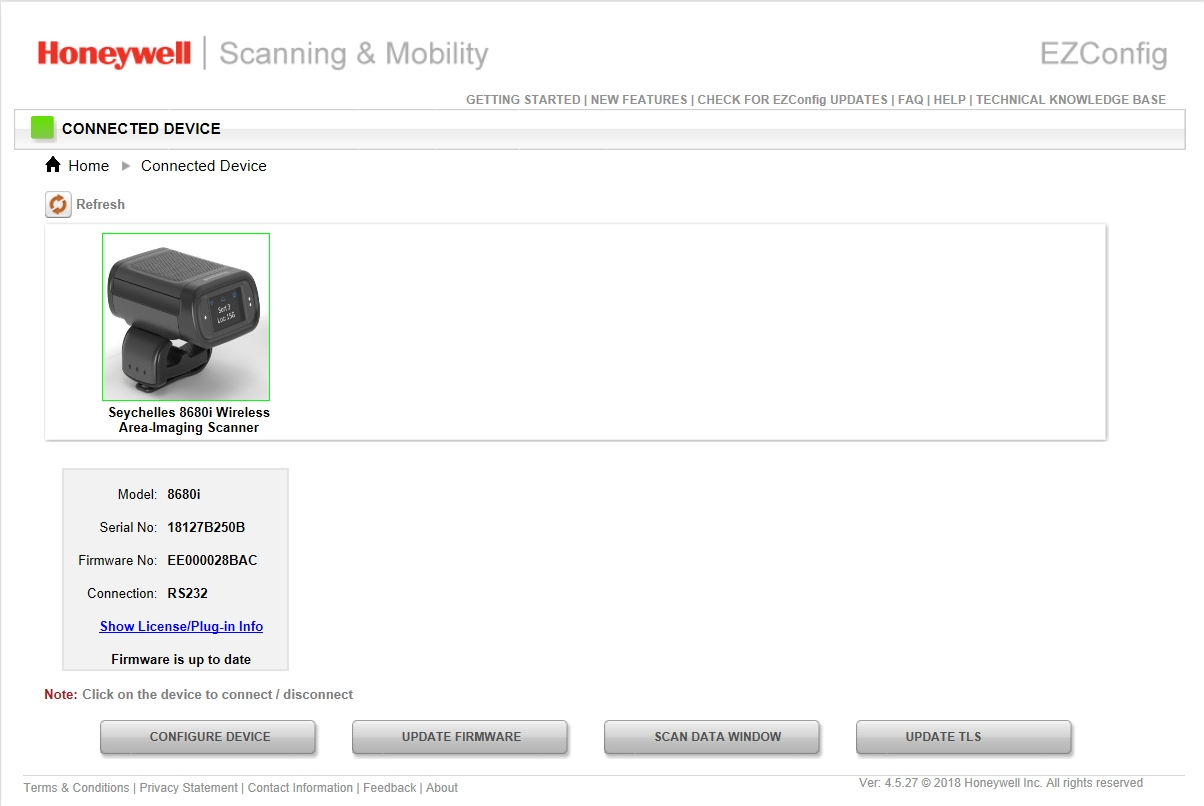This screenshot has height=806, width=1204.
Task: Check for EZConfig Updates
Action: [792, 99]
